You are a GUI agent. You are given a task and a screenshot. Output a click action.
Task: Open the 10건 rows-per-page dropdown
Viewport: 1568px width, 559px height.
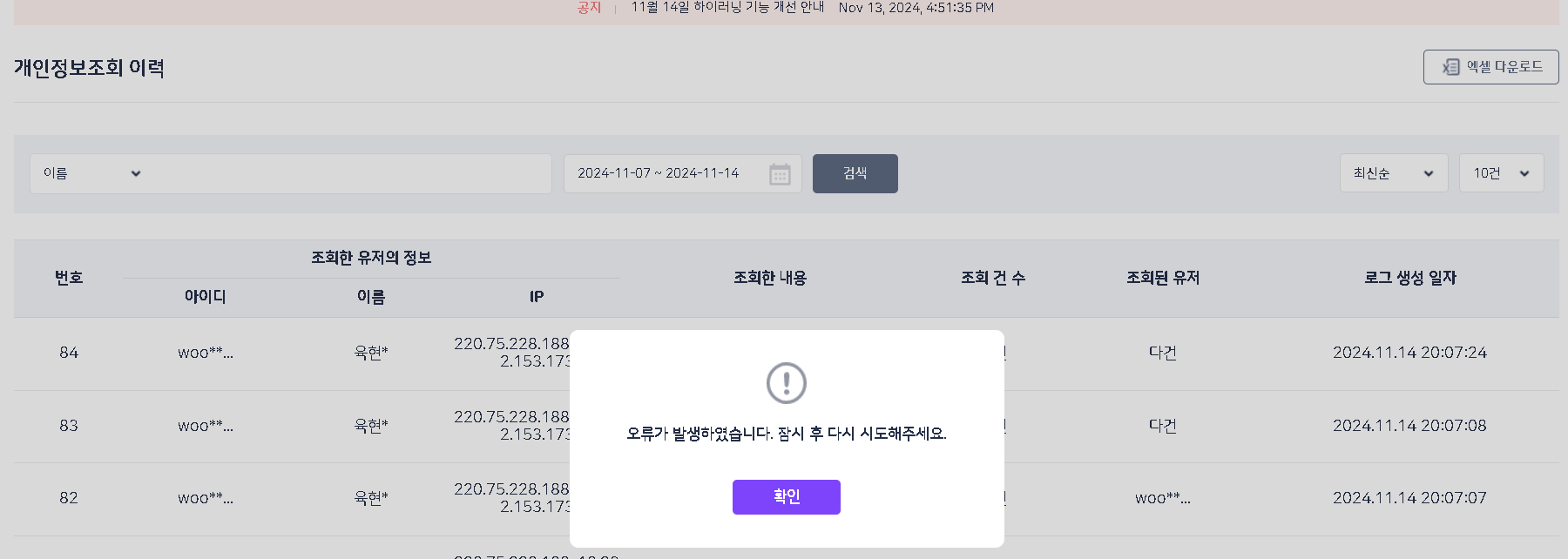coord(1501,173)
